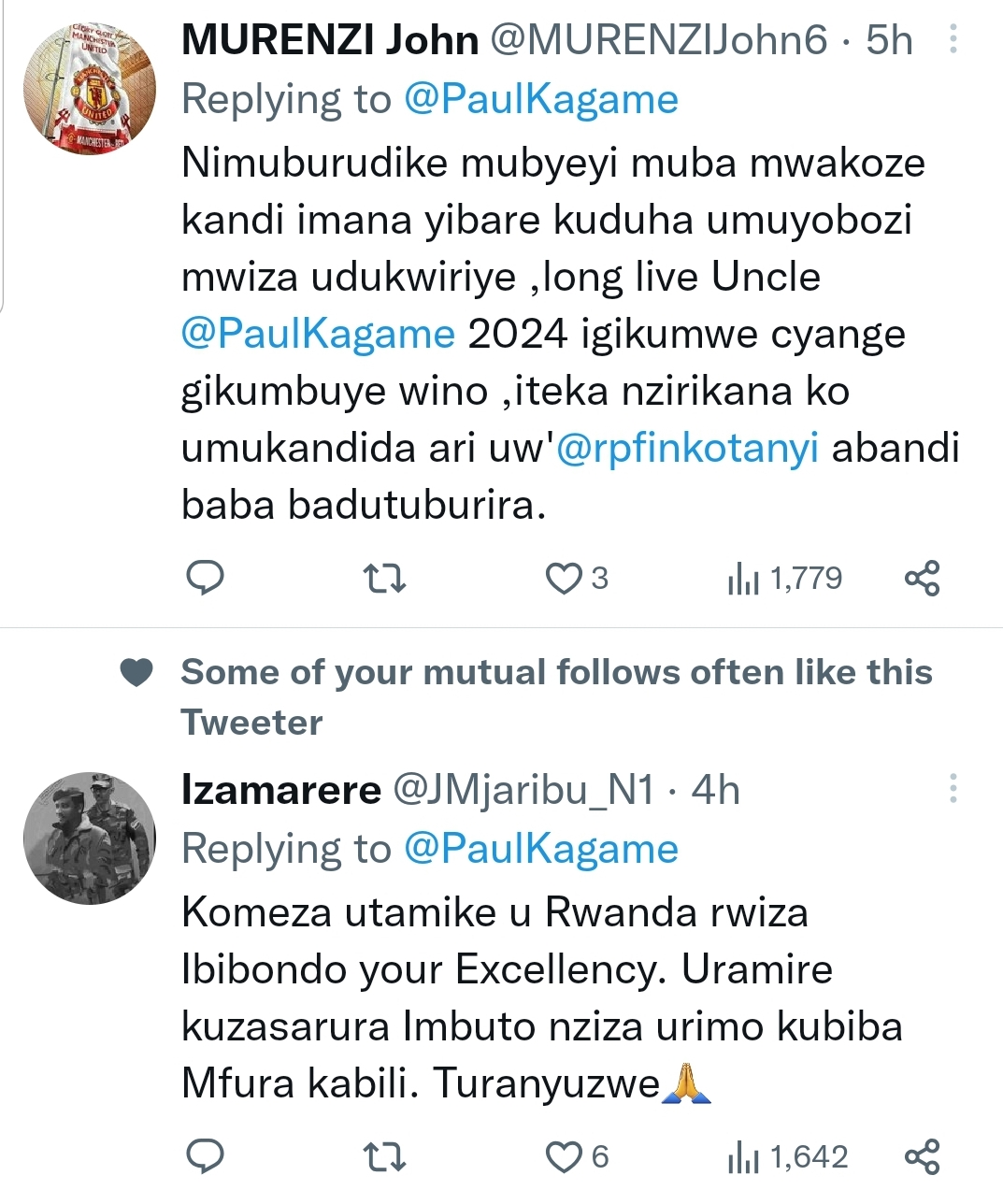Viewport: 1003px width, 1204px height.
Task: Retweet Izamarere's tweet
Action: click(383, 1157)
